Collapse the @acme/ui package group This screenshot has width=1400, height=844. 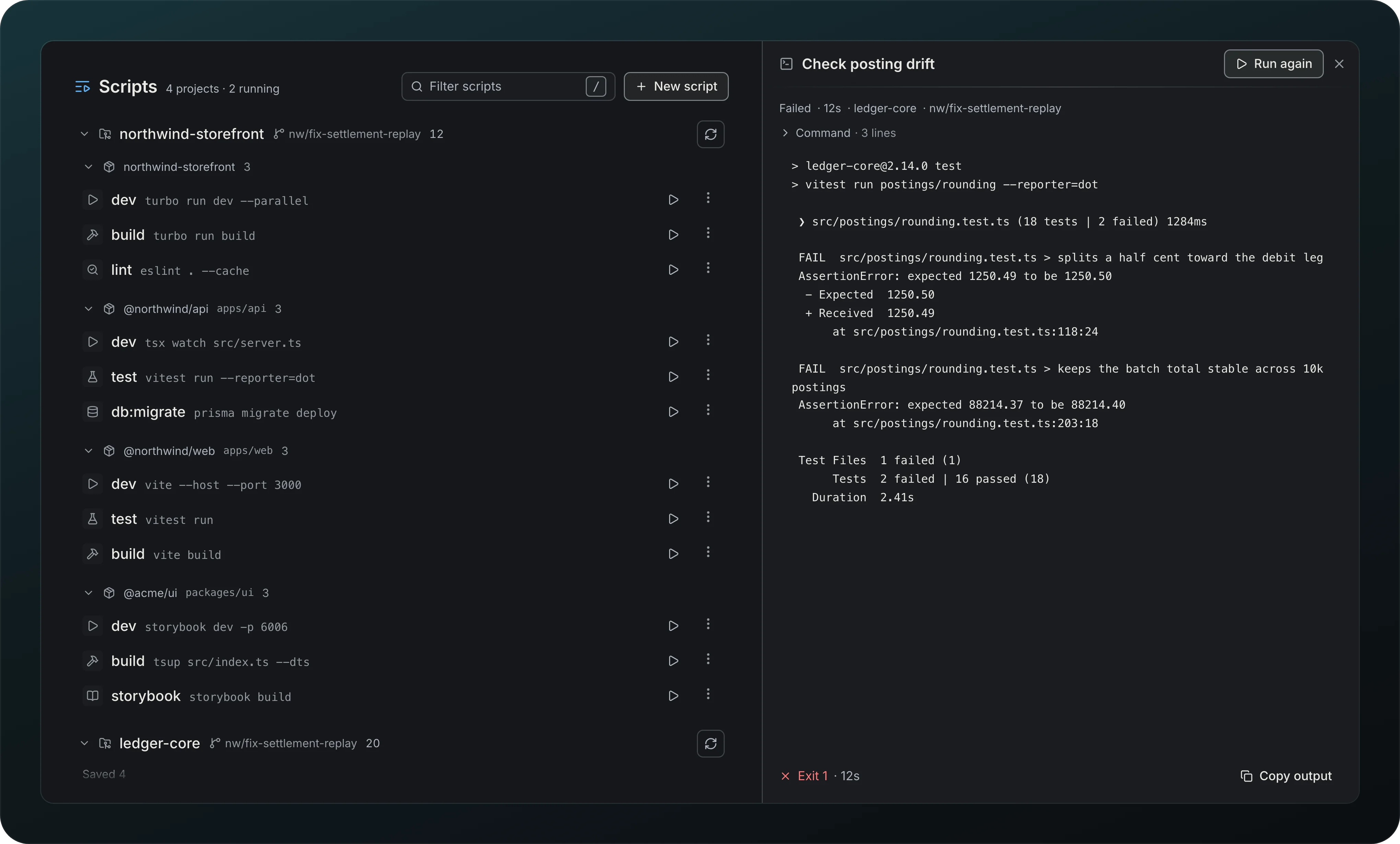click(x=89, y=593)
